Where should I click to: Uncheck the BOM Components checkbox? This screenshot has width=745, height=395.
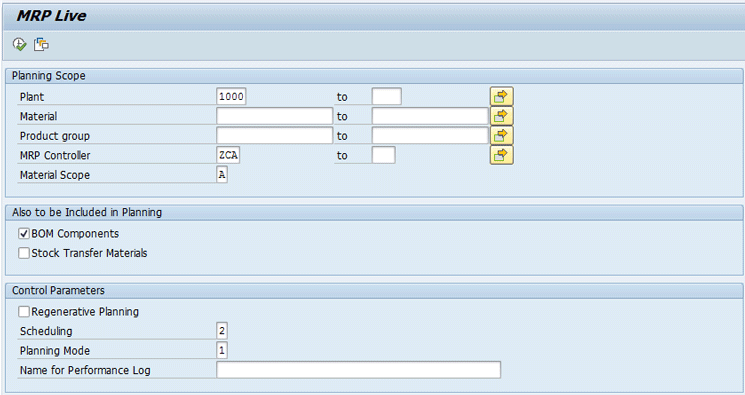(x=24, y=233)
